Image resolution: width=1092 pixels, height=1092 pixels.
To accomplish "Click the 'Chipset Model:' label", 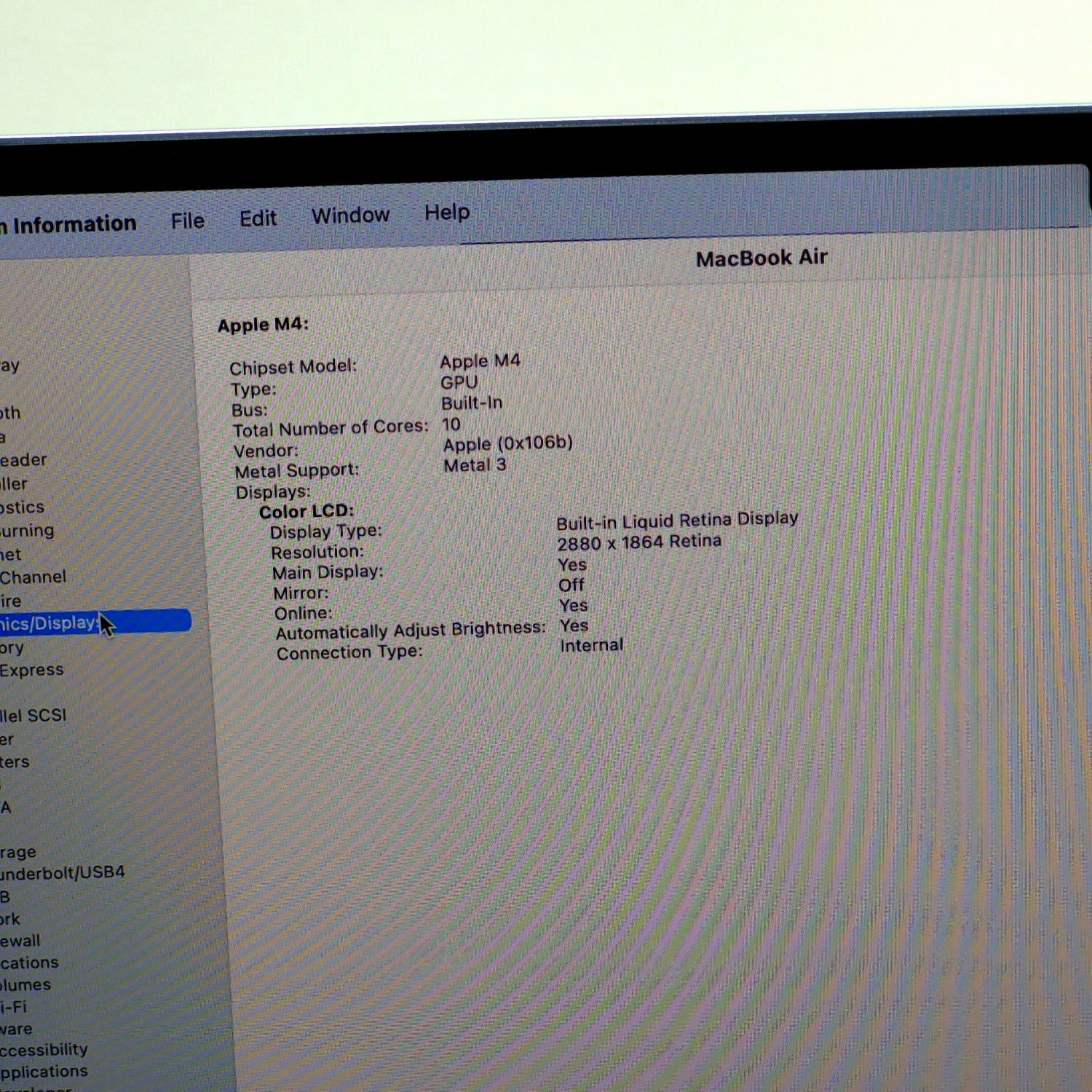I will tap(293, 366).
